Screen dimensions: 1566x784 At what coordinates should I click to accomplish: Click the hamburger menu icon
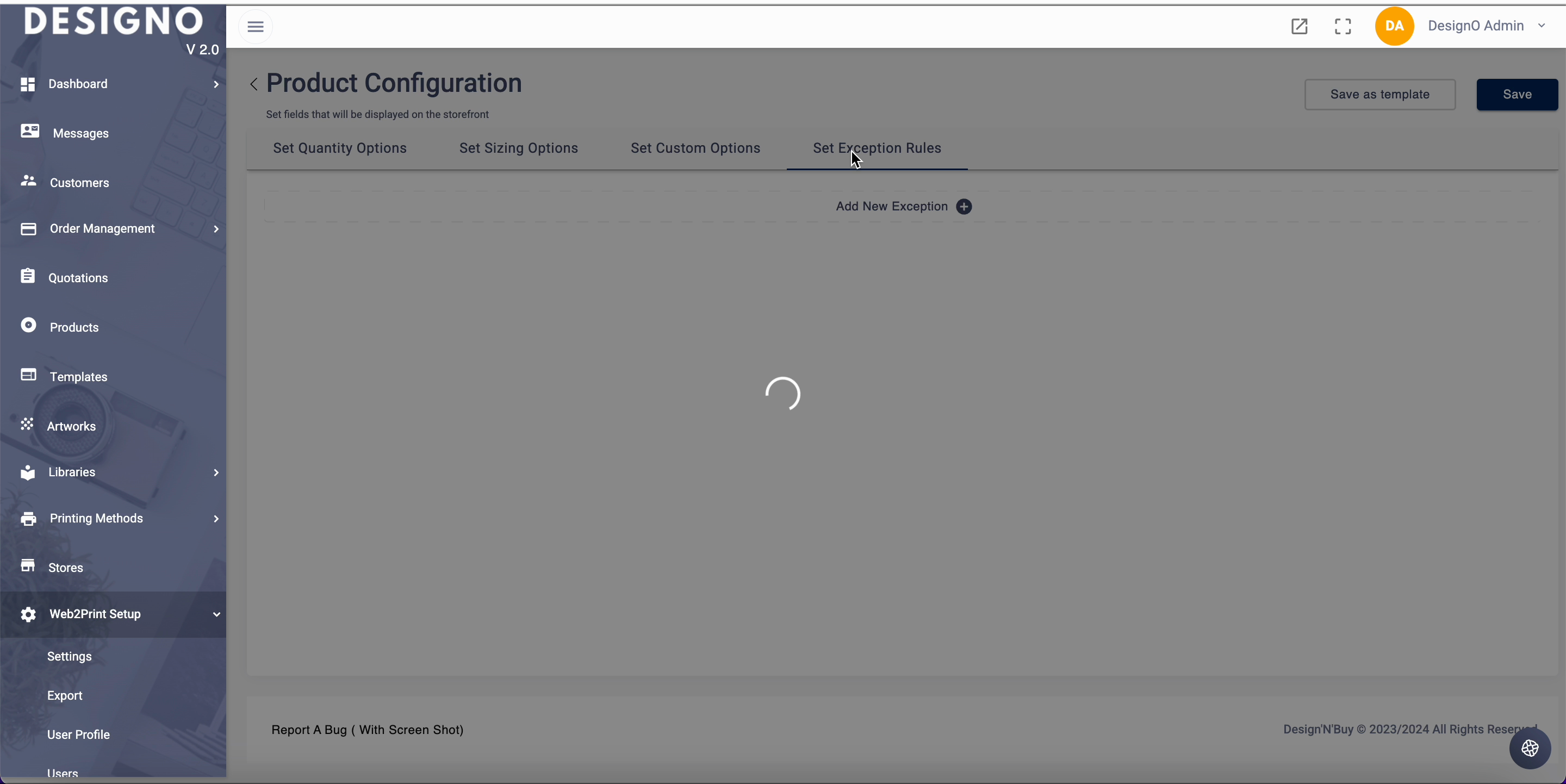tap(256, 27)
